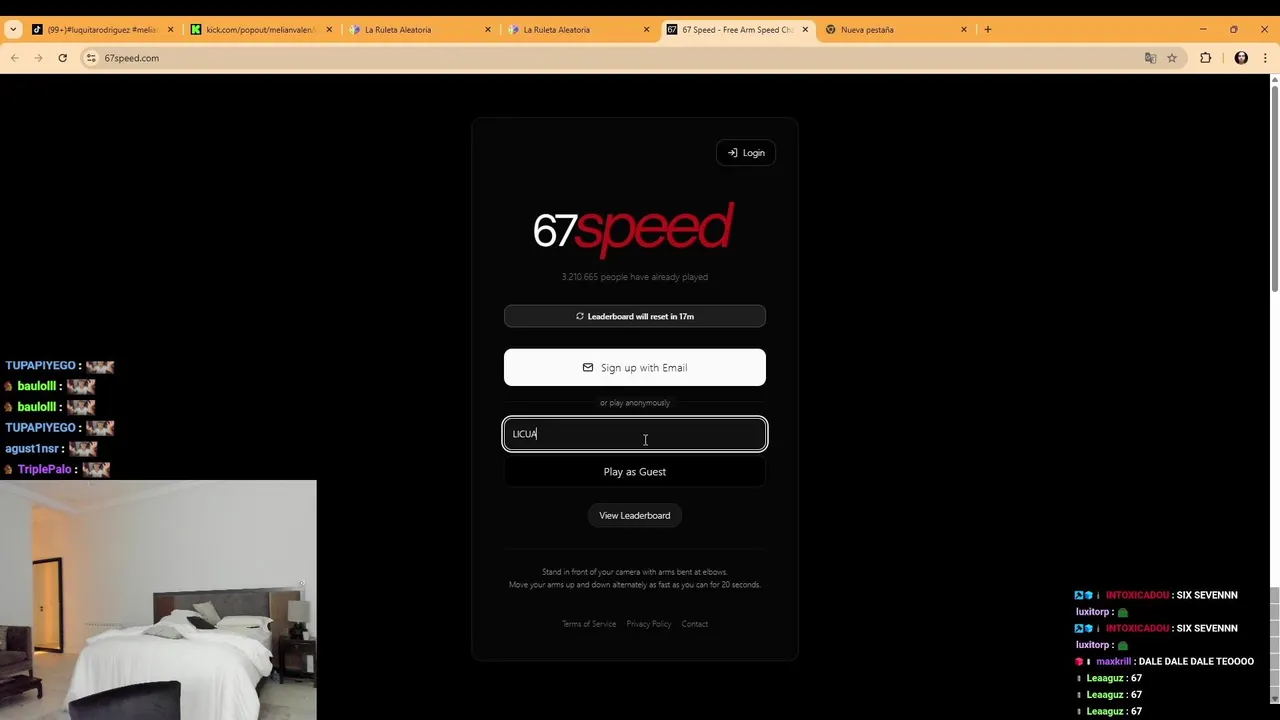This screenshot has height=720, width=1280.
Task: Switch to the second La Ruleta Aleatoria tab
Action: pos(579,30)
